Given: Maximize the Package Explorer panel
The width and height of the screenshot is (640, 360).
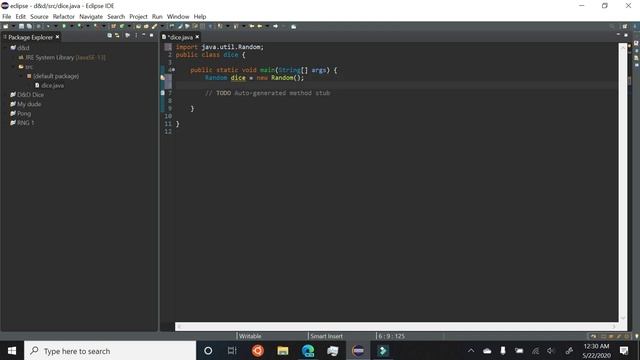Looking at the screenshot, I should (x=151, y=36).
